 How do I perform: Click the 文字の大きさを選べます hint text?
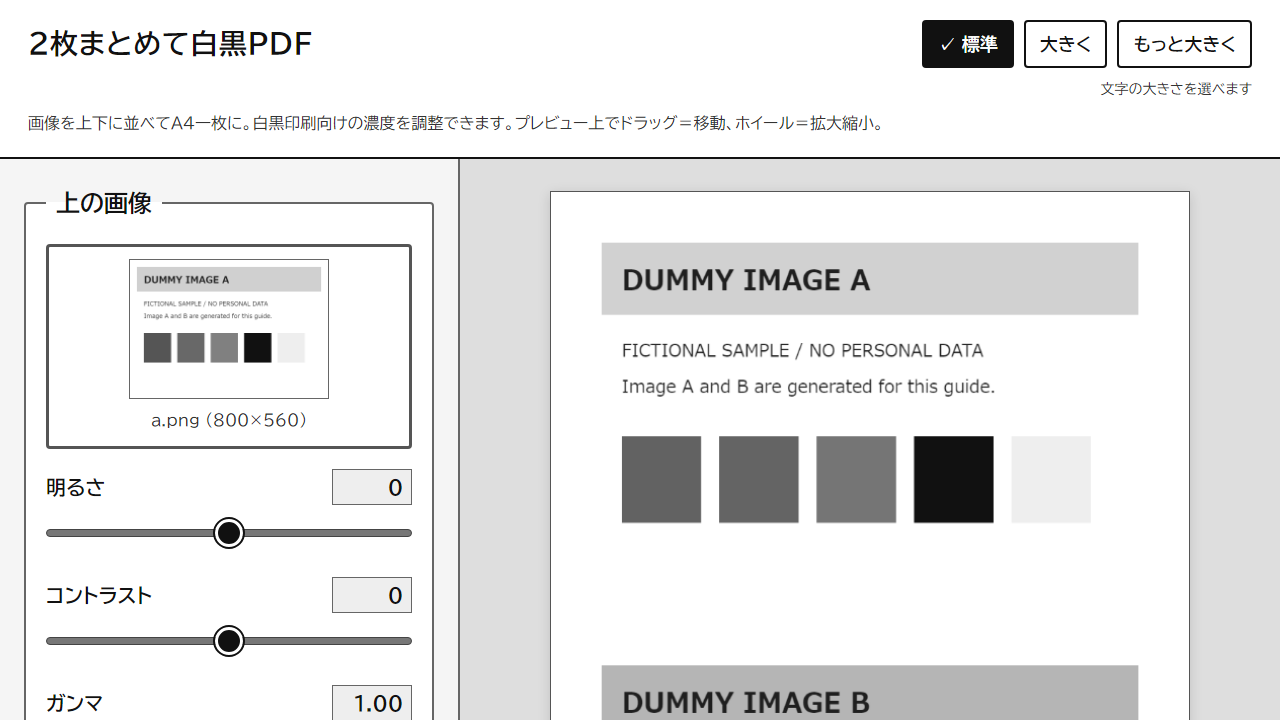pyautogui.click(x=1176, y=89)
